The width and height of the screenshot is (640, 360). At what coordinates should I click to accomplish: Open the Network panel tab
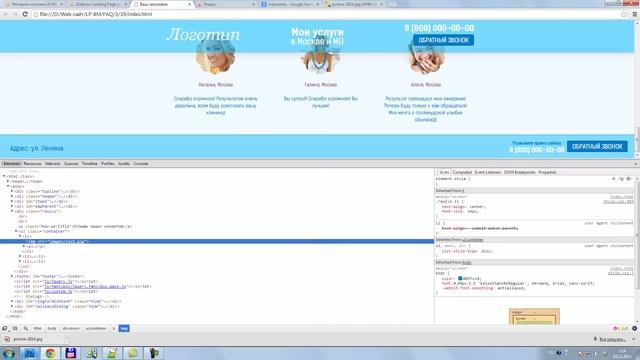pos(53,164)
